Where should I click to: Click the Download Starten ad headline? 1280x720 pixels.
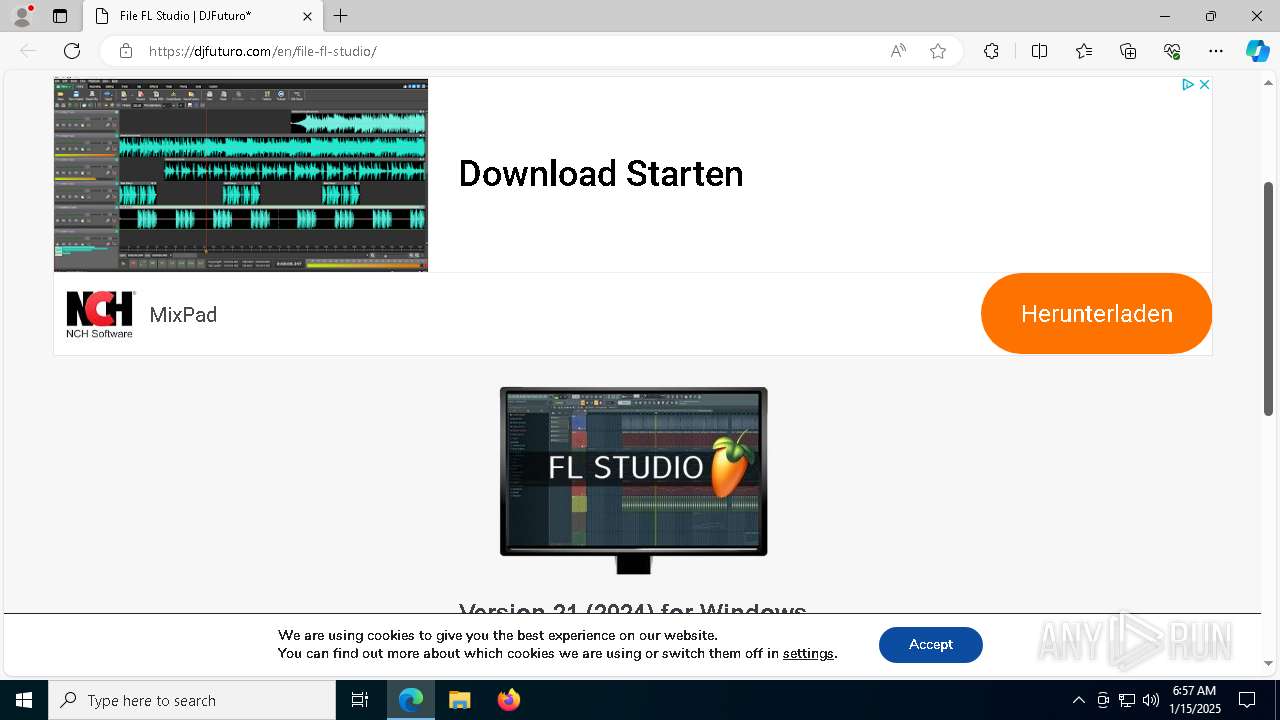(601, 174)
